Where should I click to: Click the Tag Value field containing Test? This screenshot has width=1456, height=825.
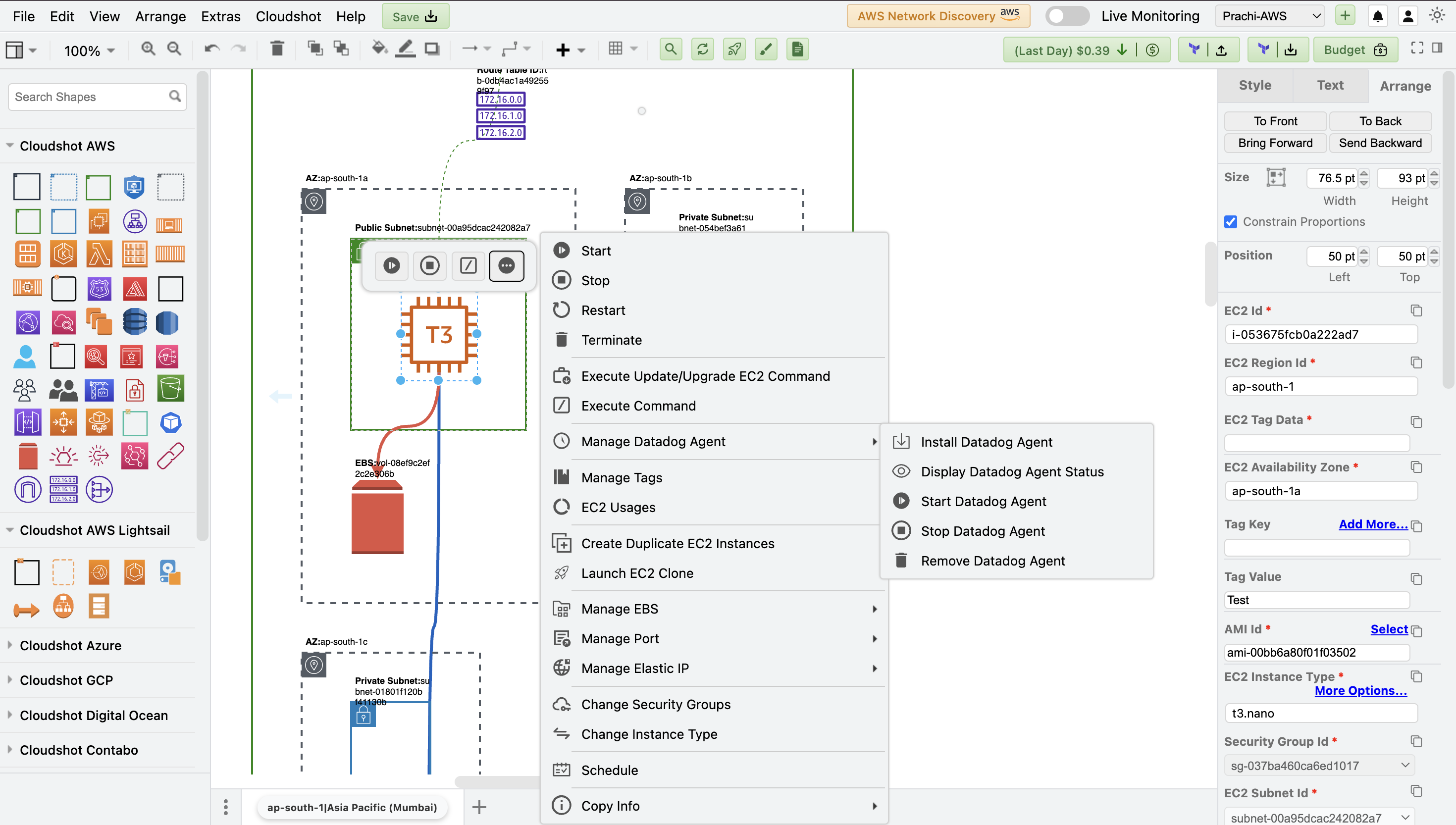pos(1317,600)
